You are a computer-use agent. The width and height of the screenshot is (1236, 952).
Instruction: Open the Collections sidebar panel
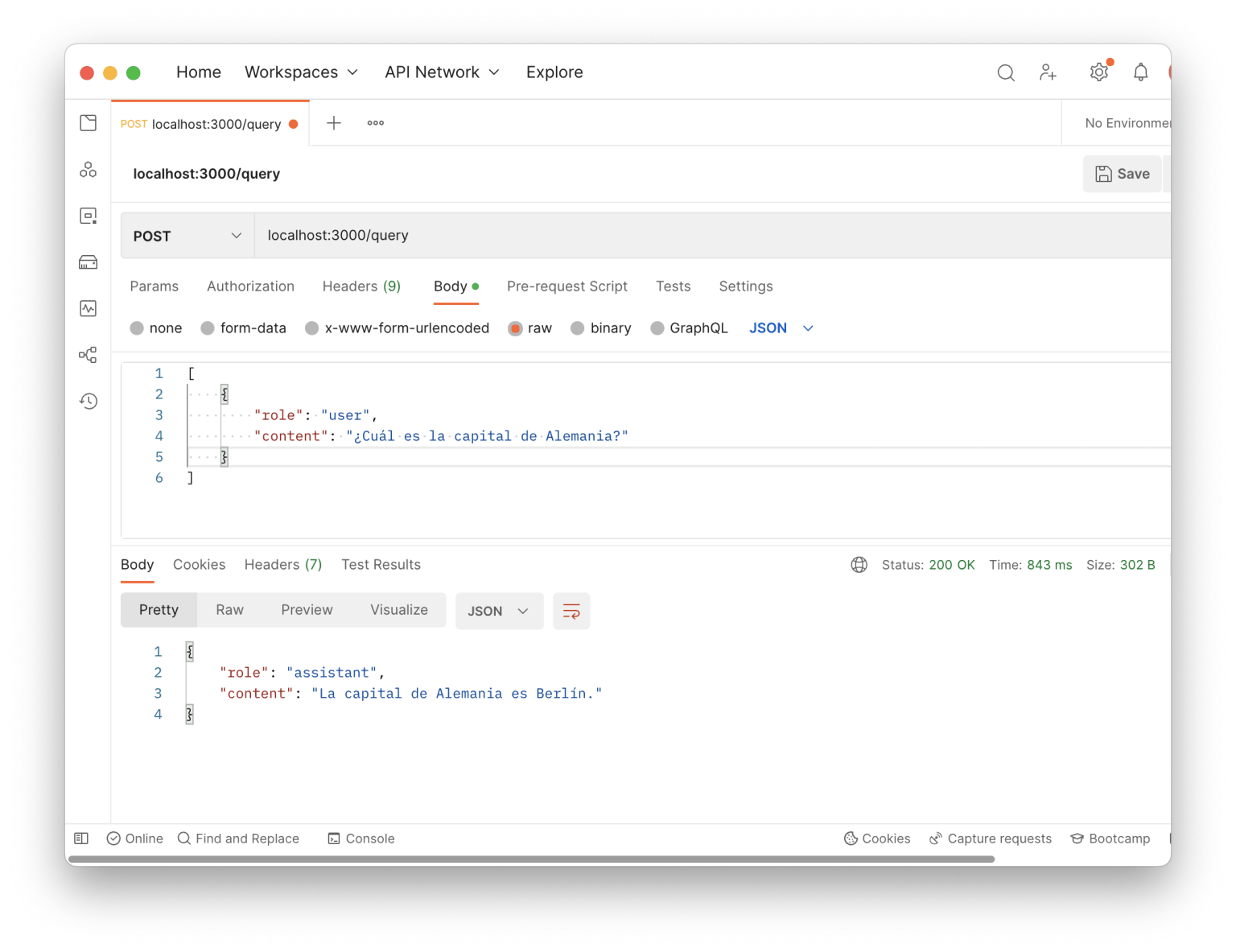pos(89,122)
